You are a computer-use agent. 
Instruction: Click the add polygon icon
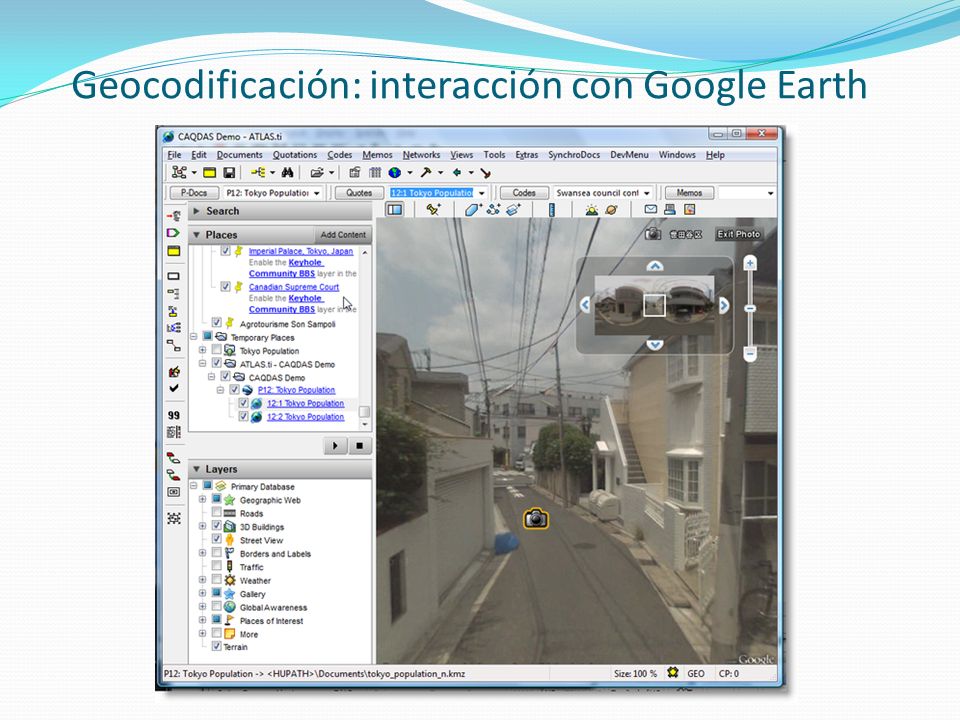tap(473, 210)
